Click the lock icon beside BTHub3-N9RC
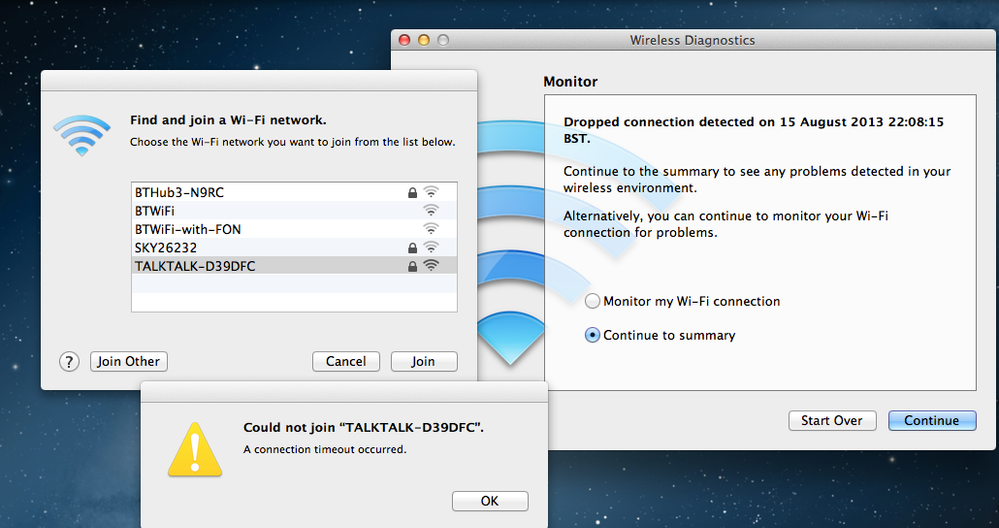 click(412, 192)
